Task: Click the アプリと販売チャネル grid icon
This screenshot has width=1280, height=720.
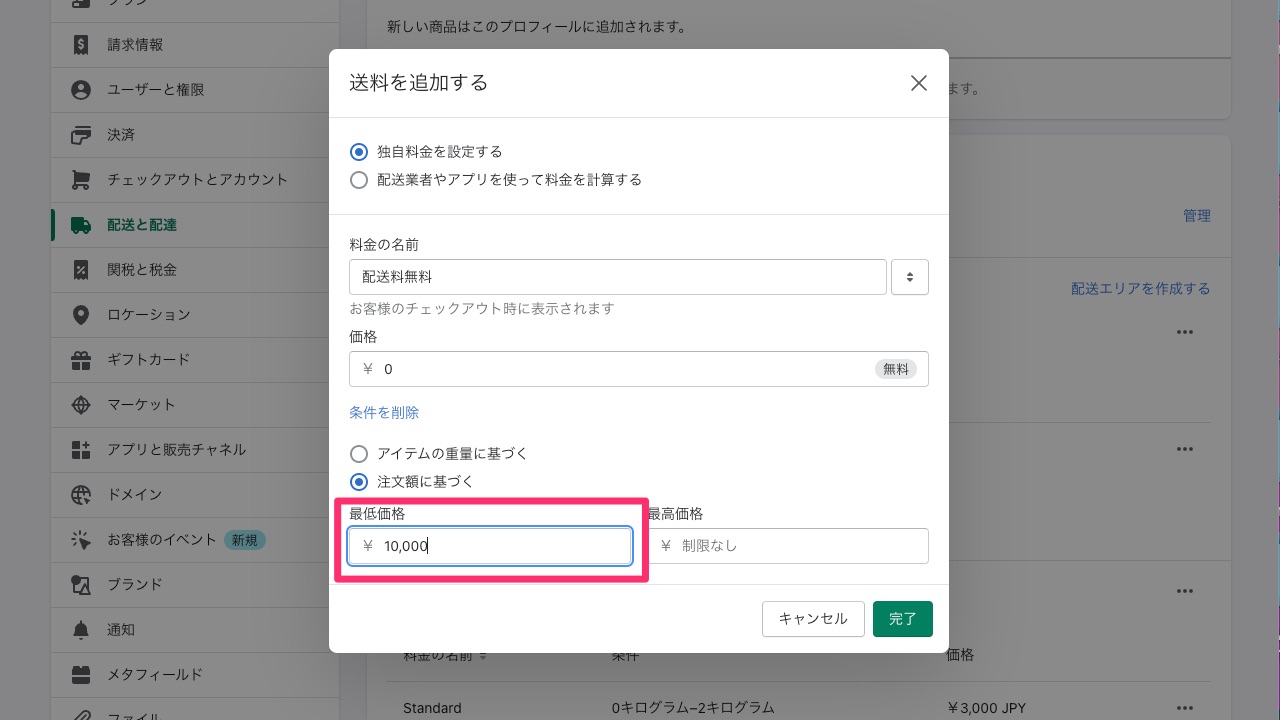Action: point(81,450)
